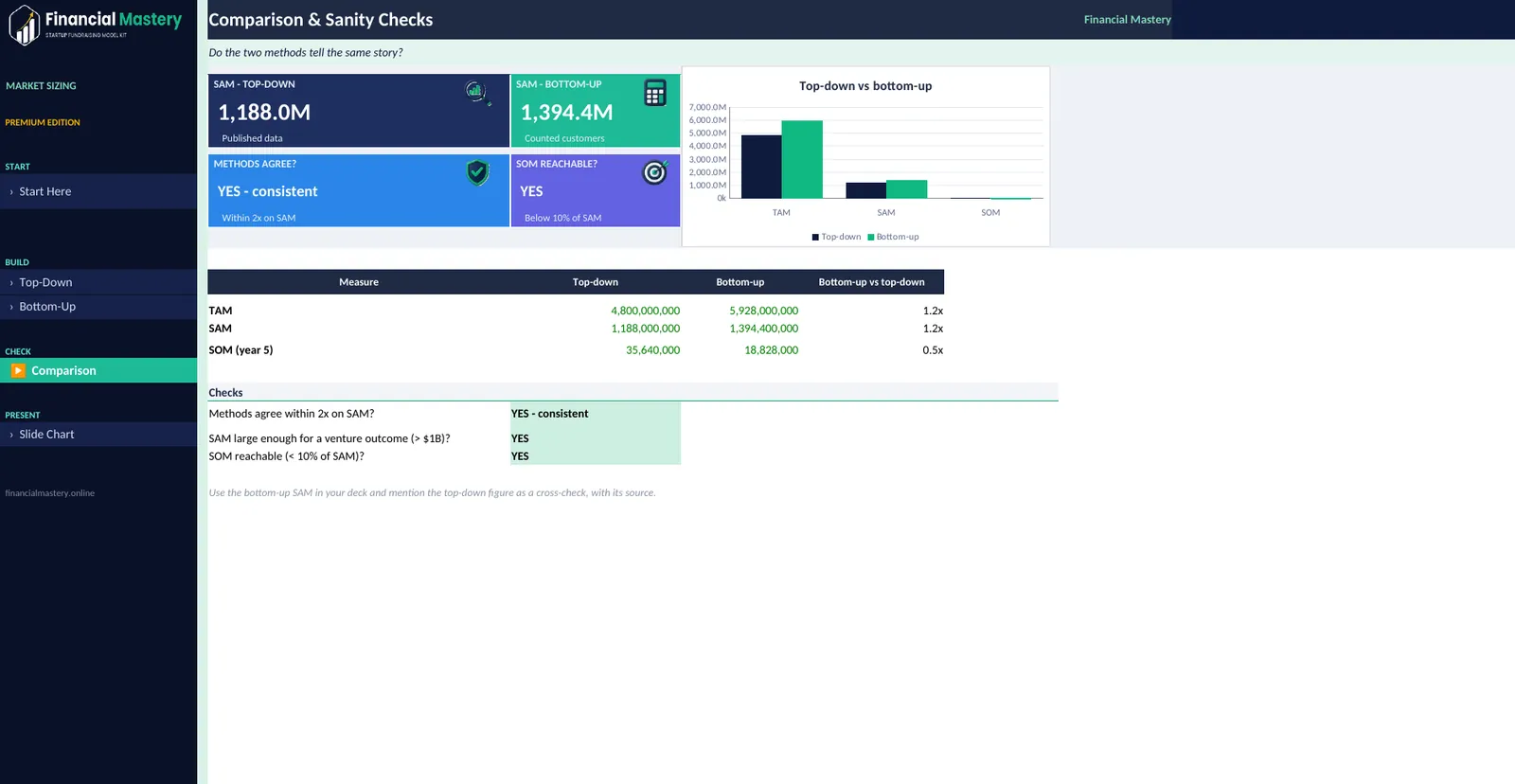Click 'Counted customers' caption in bottom-up card
The width and height of the screenshot is (1515, 784).
coord(564,139)
